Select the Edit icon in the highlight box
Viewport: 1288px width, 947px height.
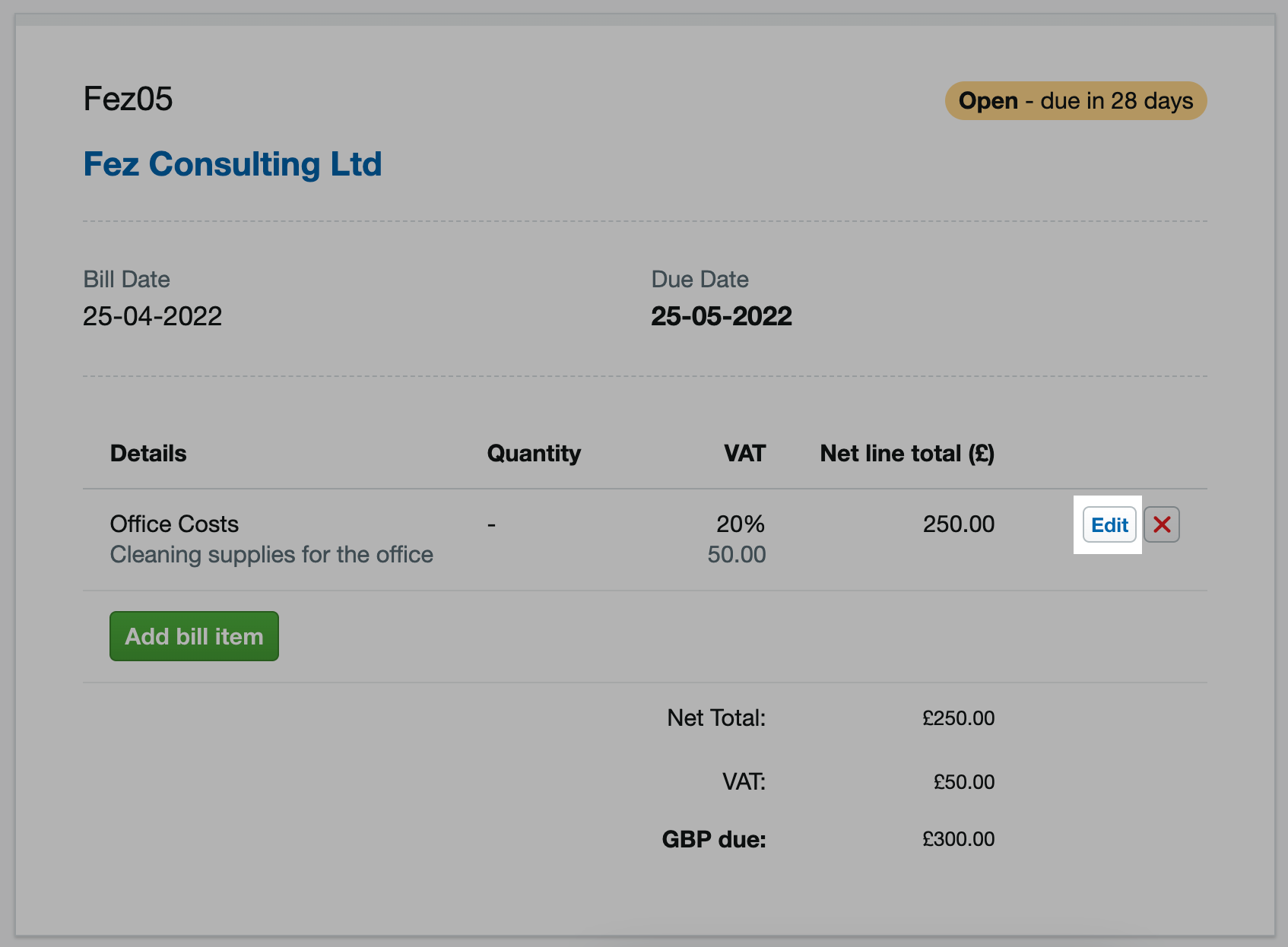tap(1109, 524)
